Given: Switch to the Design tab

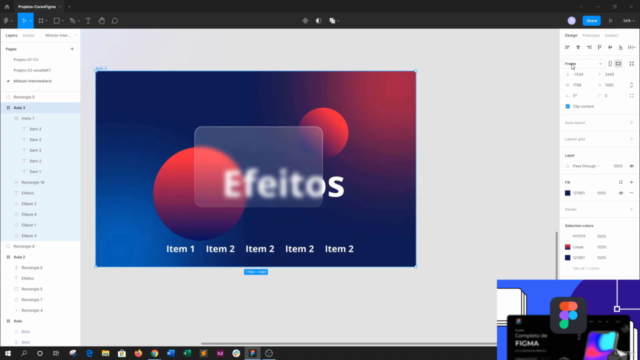Looking at the screenshot, I should tap(571, 36).
